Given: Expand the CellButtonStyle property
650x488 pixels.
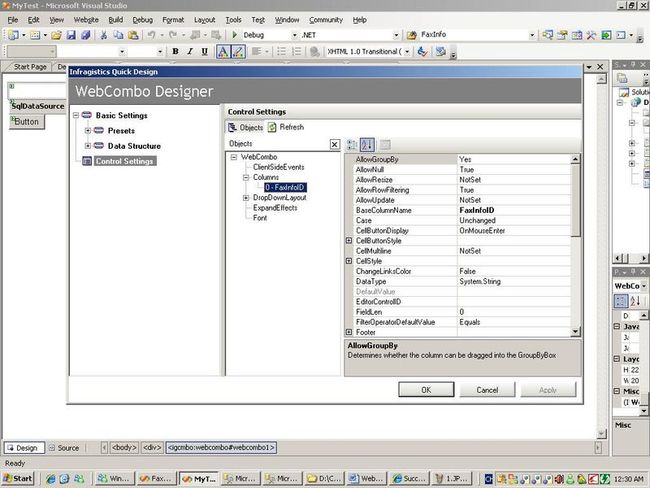Looking at the screenshot, I should click(349, 240).
